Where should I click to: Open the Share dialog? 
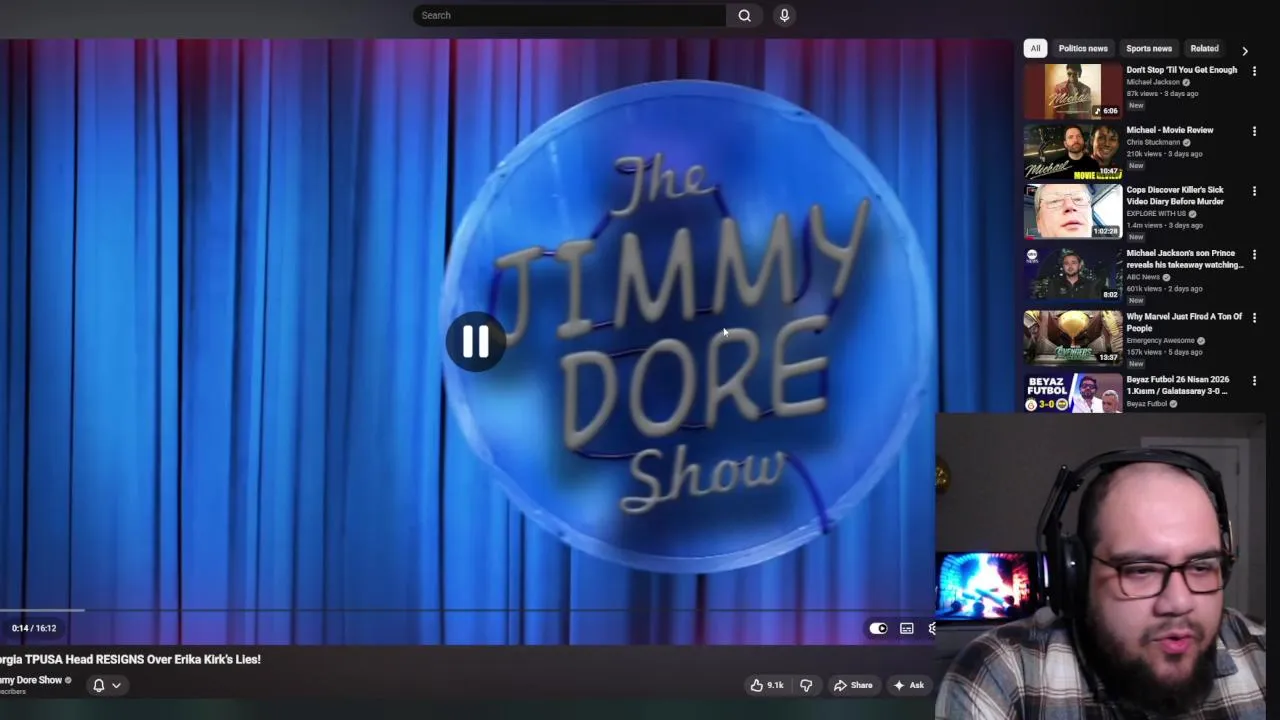click(x=853, y=685)
